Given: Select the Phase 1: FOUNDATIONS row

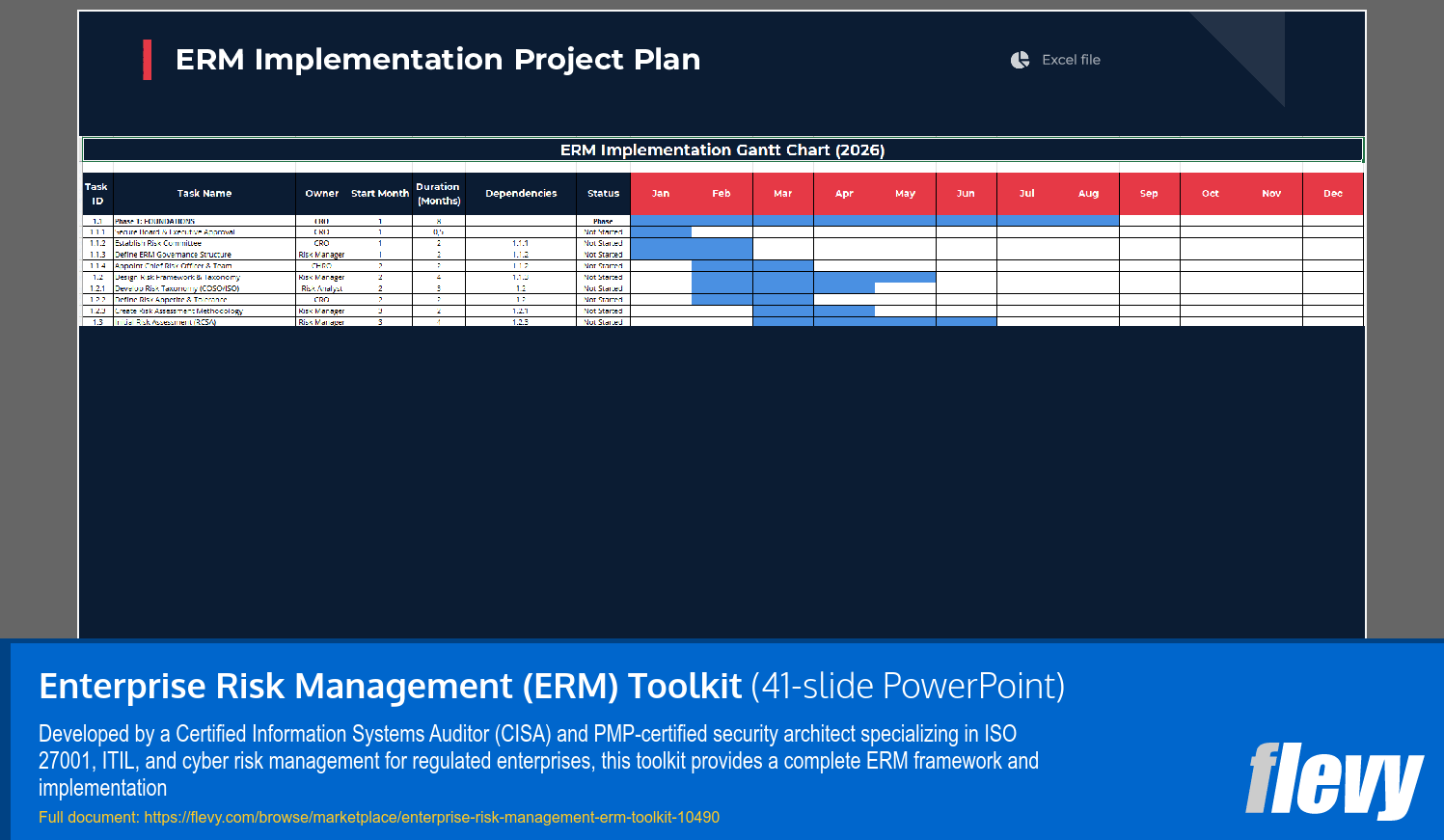Looking at the screenshot, I should pos(203,220).
